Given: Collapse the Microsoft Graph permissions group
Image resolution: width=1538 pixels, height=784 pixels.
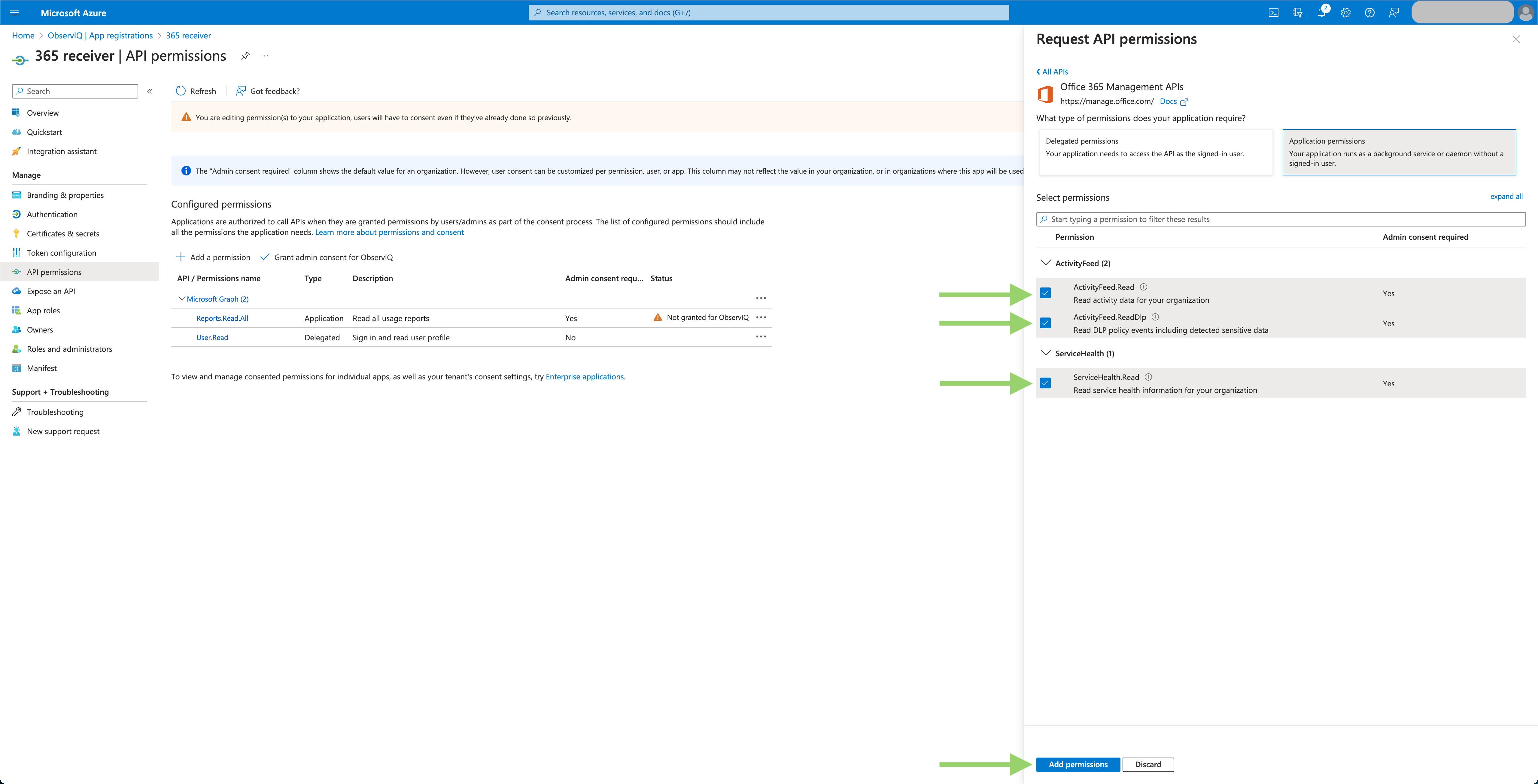Looking at the screenshot, I should click(x=181, y=299).
